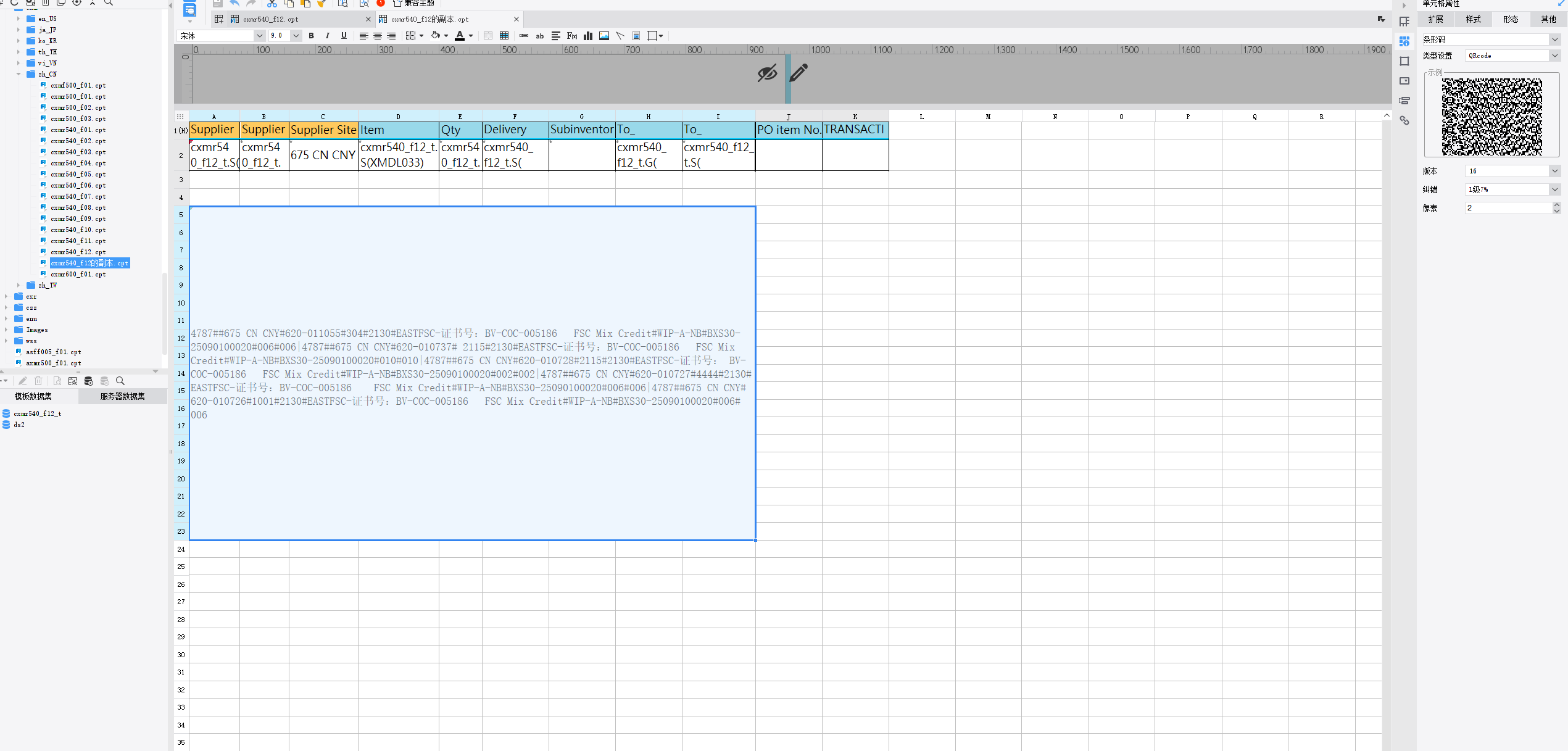Click the Bold formatting button

[311, 36]
